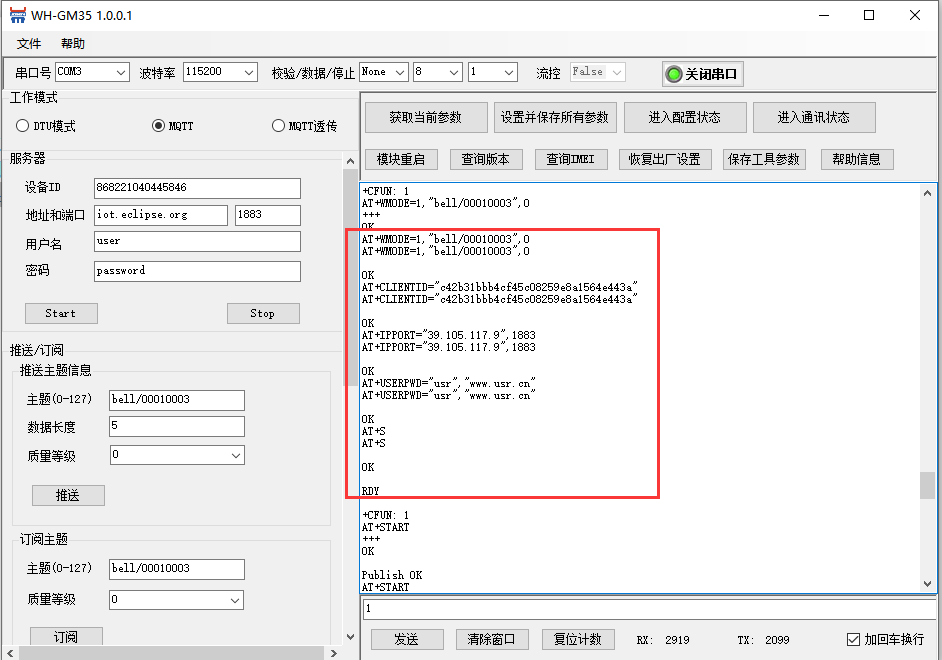Click the device ID input field
The width and height of the screenshot is (942, 660).
pos(196,188)
